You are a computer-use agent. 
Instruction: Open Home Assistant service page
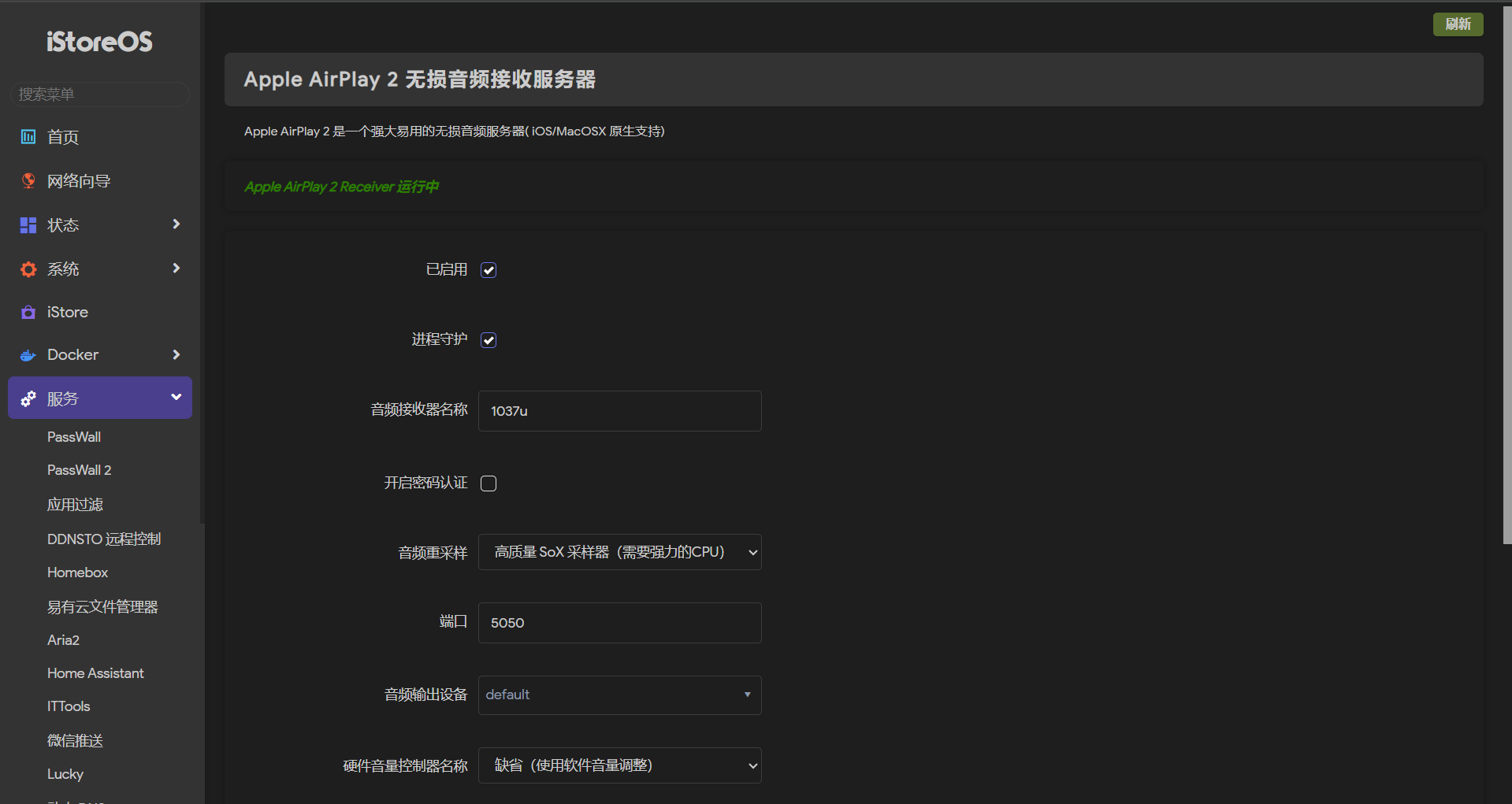(95, 673)
